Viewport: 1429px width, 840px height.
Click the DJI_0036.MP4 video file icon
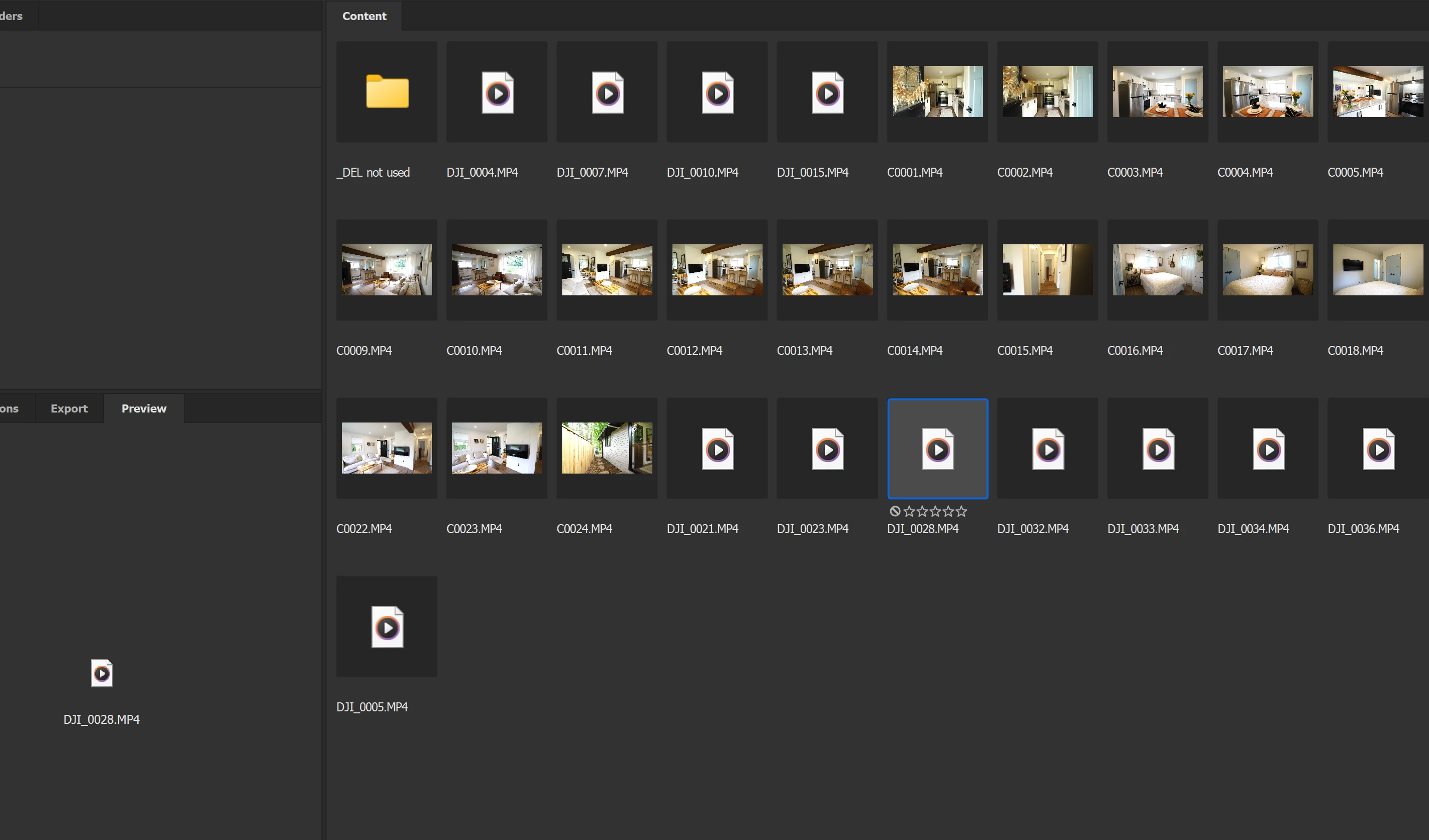1378,449
